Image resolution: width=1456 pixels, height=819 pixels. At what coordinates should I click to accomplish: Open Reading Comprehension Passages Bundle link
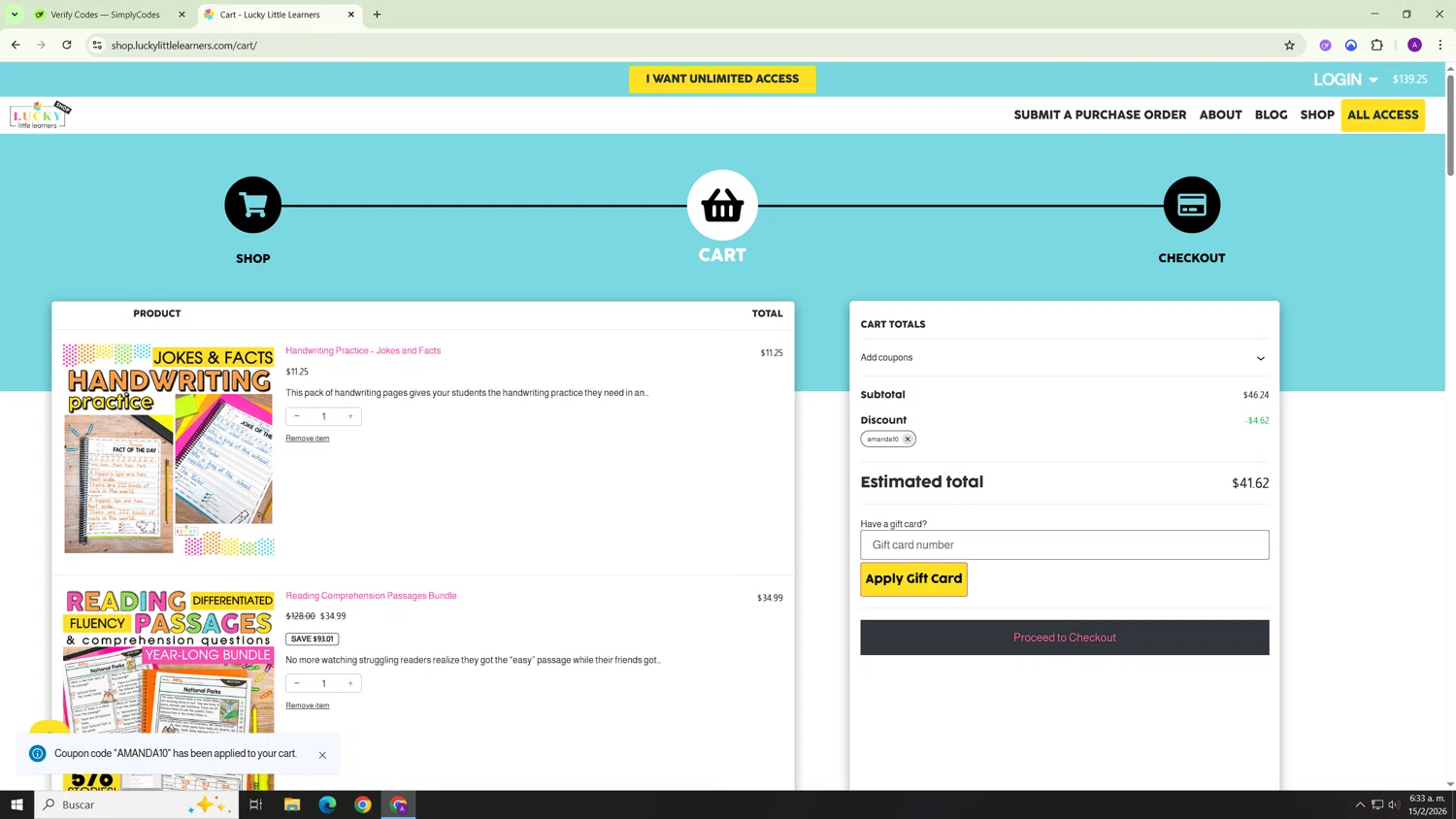[371, 596]
